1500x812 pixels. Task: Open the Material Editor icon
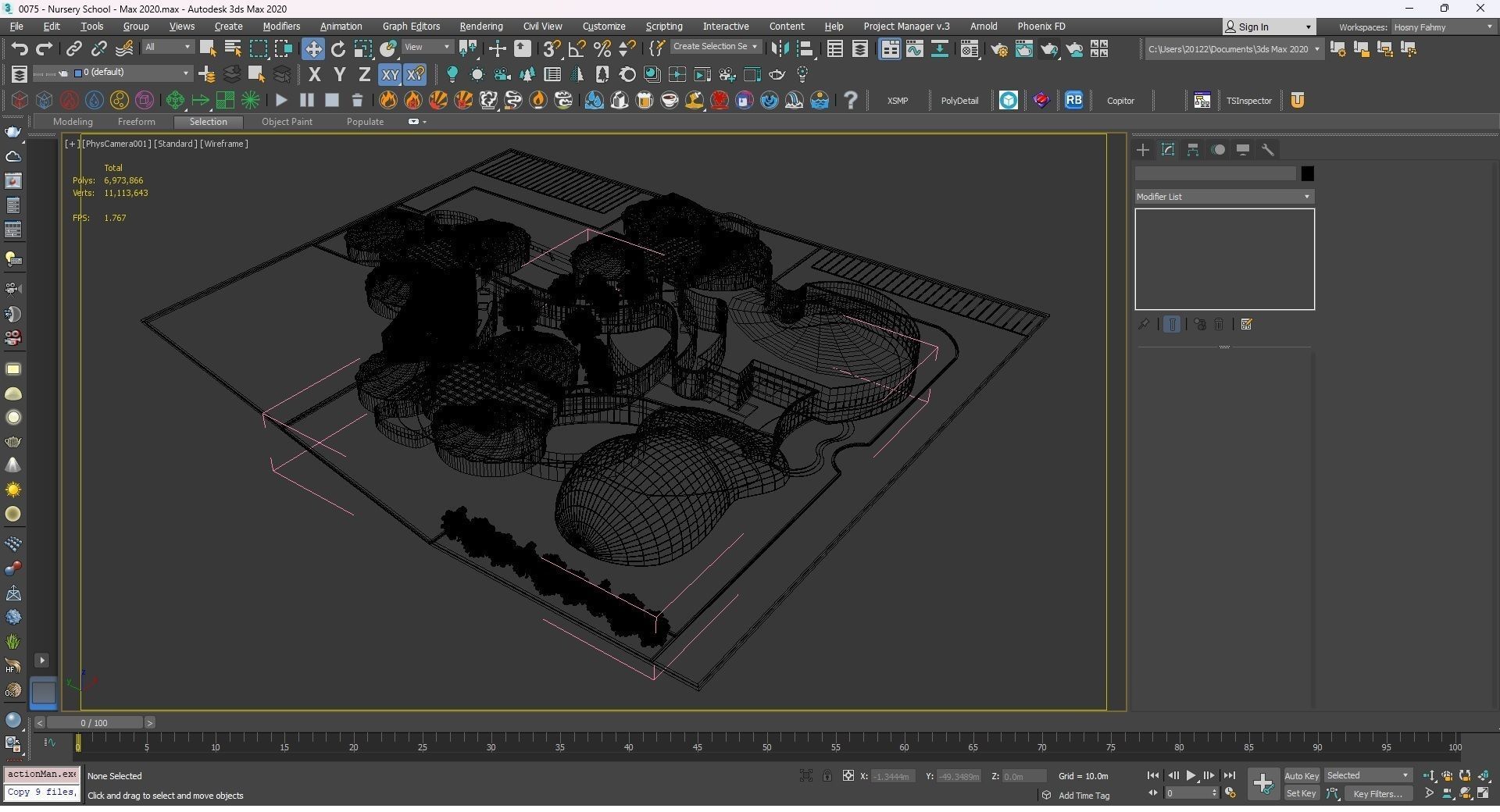(970, 49)
